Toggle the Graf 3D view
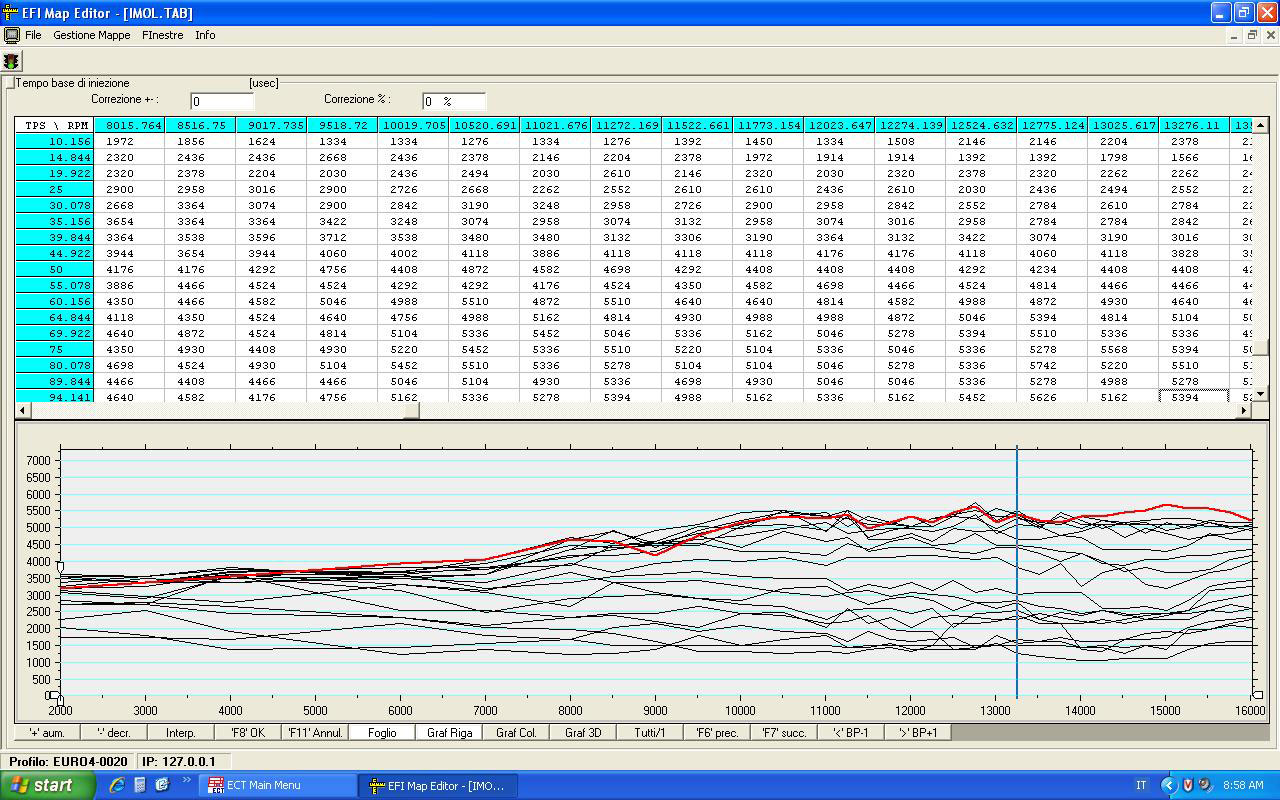This screenshot has height=800, width=1280. click(583, 732)
